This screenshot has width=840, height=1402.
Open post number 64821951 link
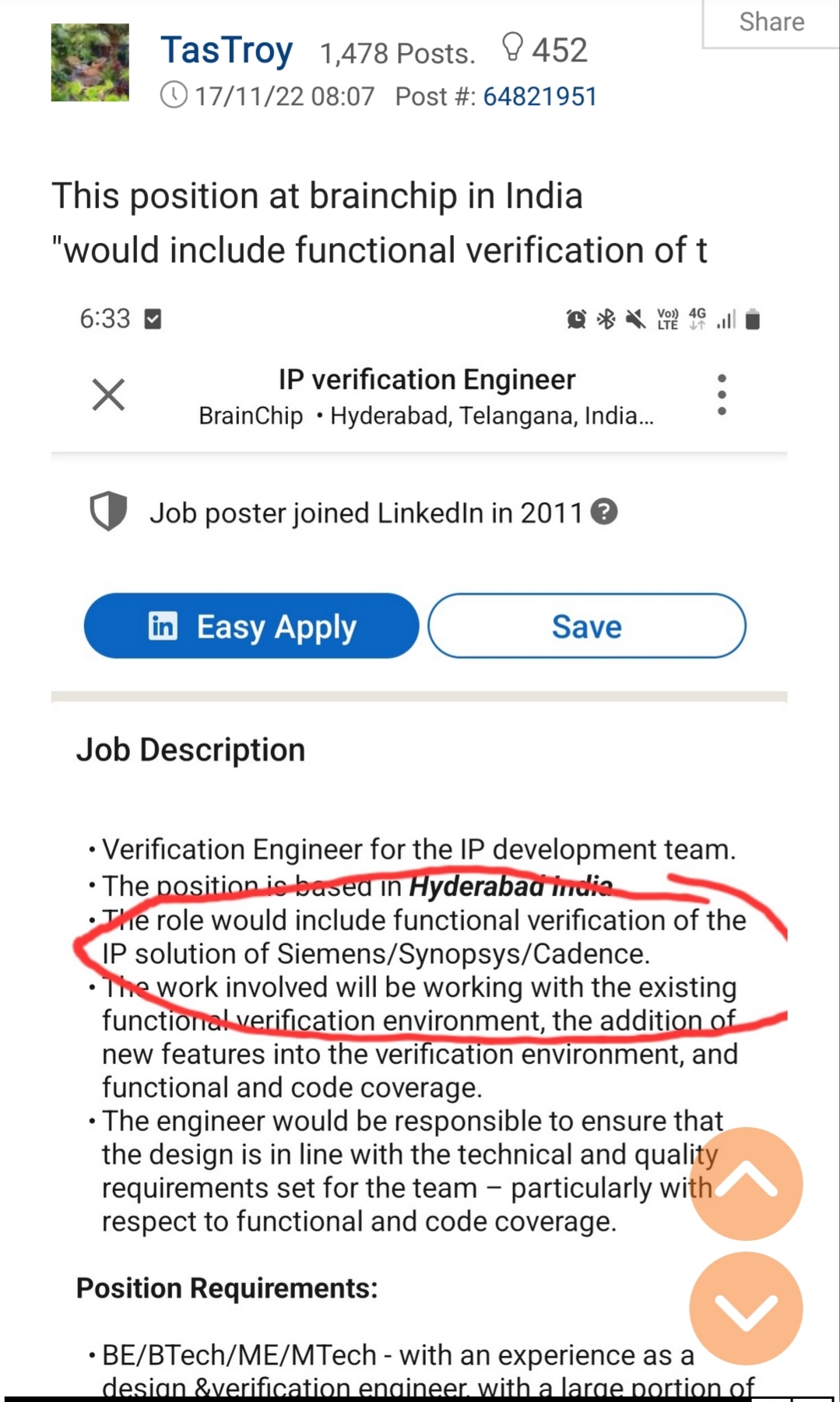[x=539, y=97]
